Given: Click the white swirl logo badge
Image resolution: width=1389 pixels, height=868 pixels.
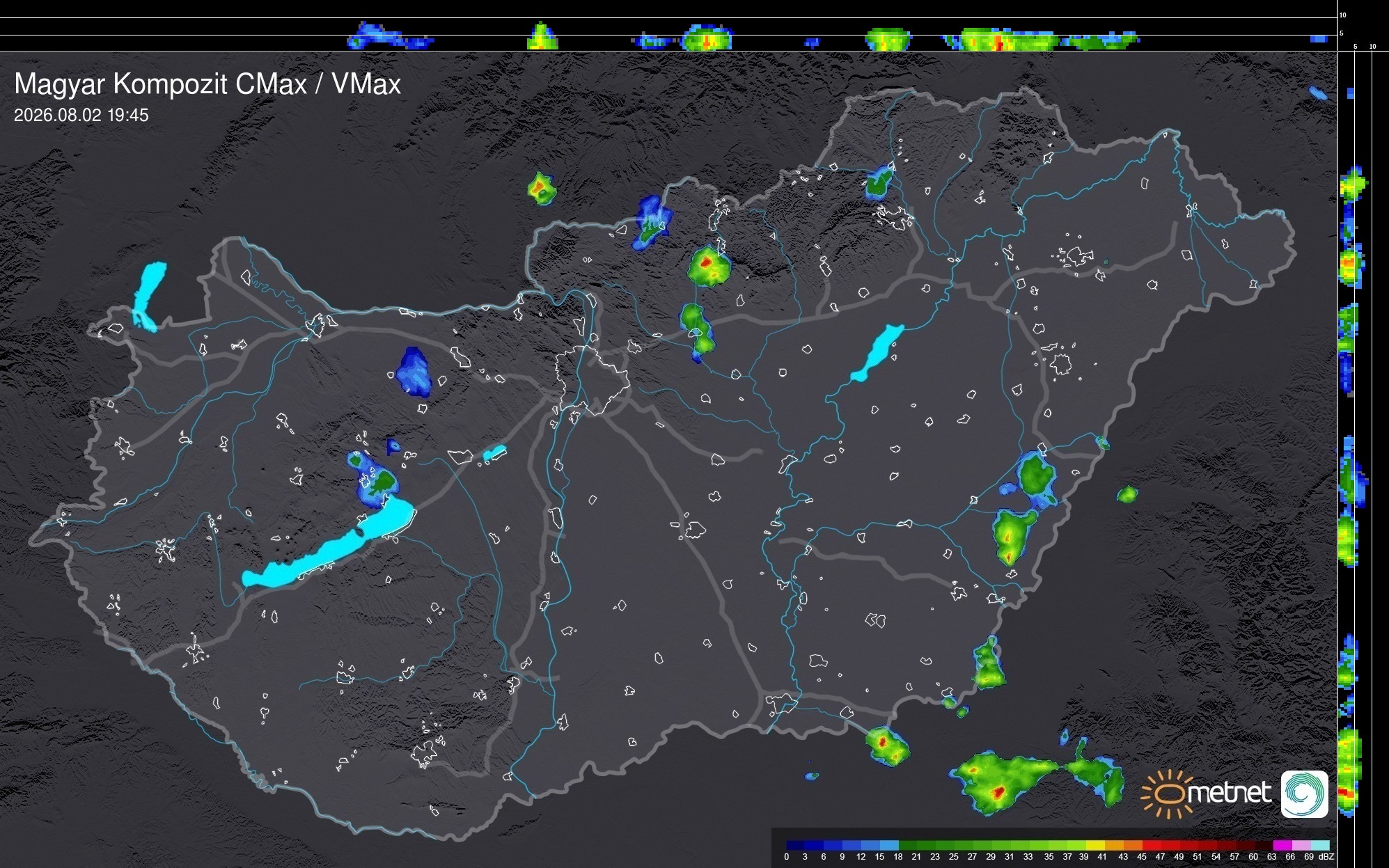Looking at the screenshot, I should [1305, 794].
